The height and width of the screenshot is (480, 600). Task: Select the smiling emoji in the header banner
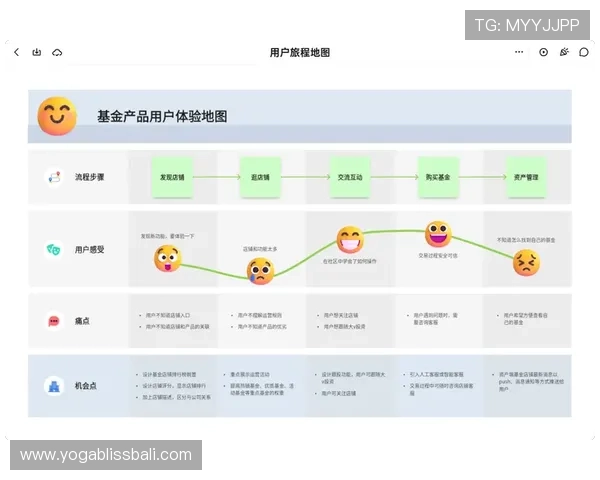(57, 116)
